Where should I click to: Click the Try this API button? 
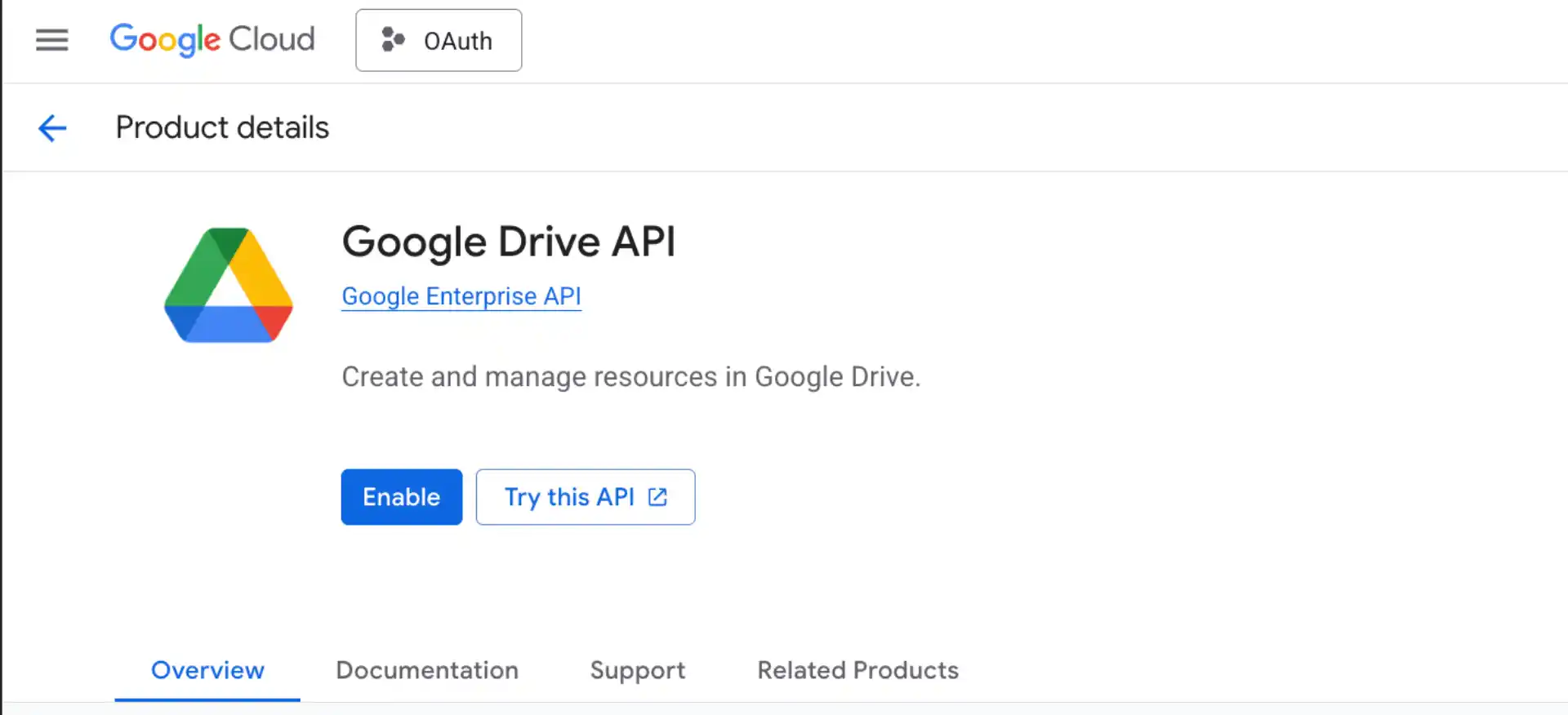585,497
